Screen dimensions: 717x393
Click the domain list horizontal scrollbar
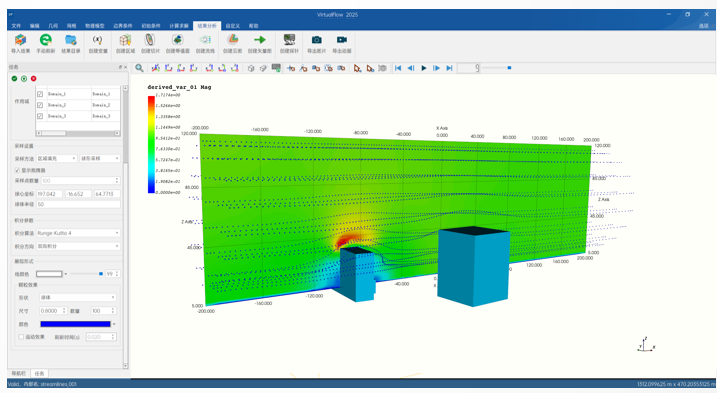[x=78, y=133]
